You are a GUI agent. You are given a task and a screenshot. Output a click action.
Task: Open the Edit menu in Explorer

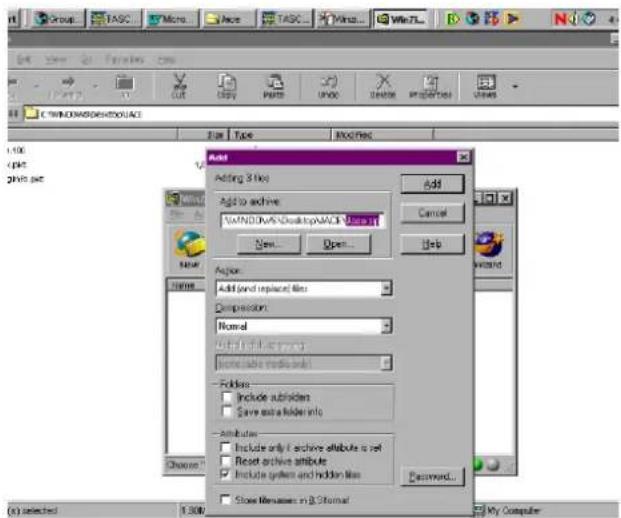(24, 60)
